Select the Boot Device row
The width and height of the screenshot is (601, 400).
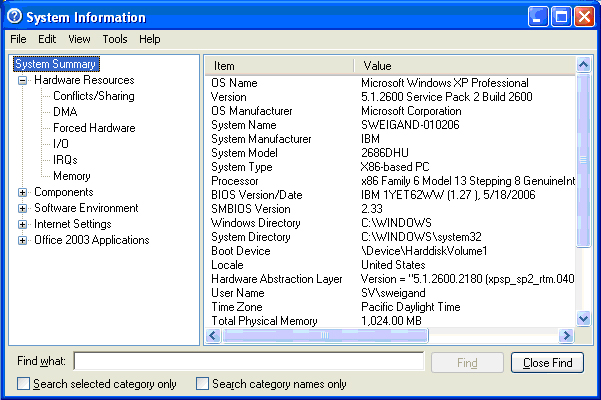[391, 251]
